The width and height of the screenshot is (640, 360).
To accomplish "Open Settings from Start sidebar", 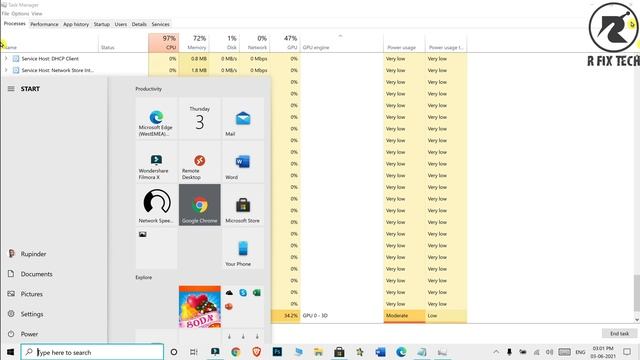I will (x=53, y=314).
